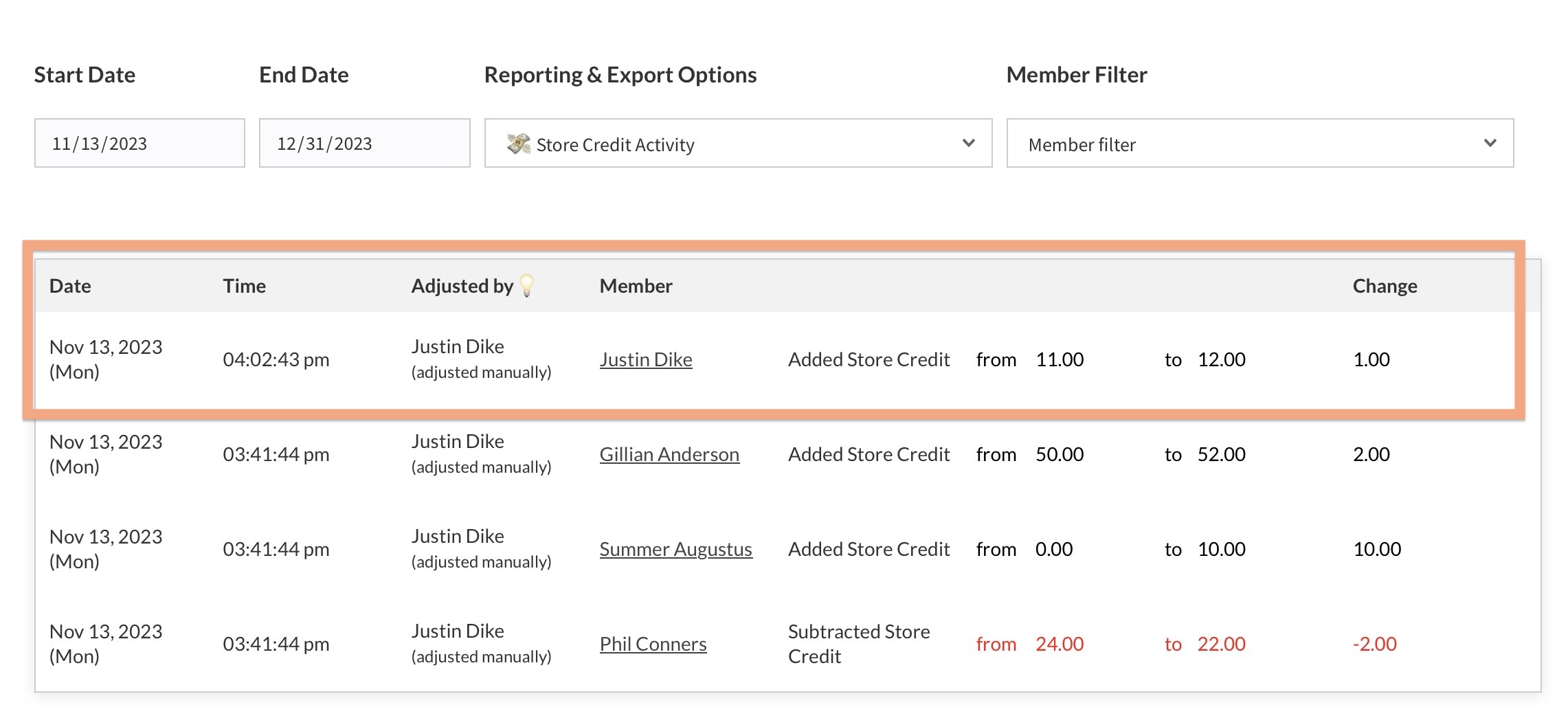Viewport: 1568px width, 727px height.
Task: Click the Date column header
Action: point(70,286)
